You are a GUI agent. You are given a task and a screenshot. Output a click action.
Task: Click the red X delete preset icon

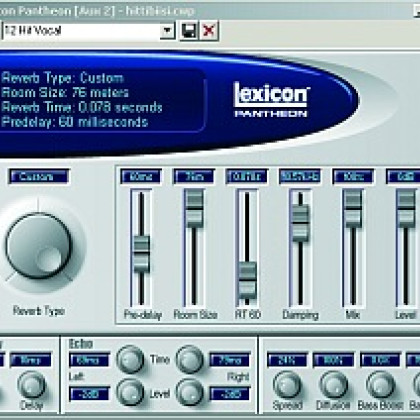pyautogui.click(x=209, y=31)
